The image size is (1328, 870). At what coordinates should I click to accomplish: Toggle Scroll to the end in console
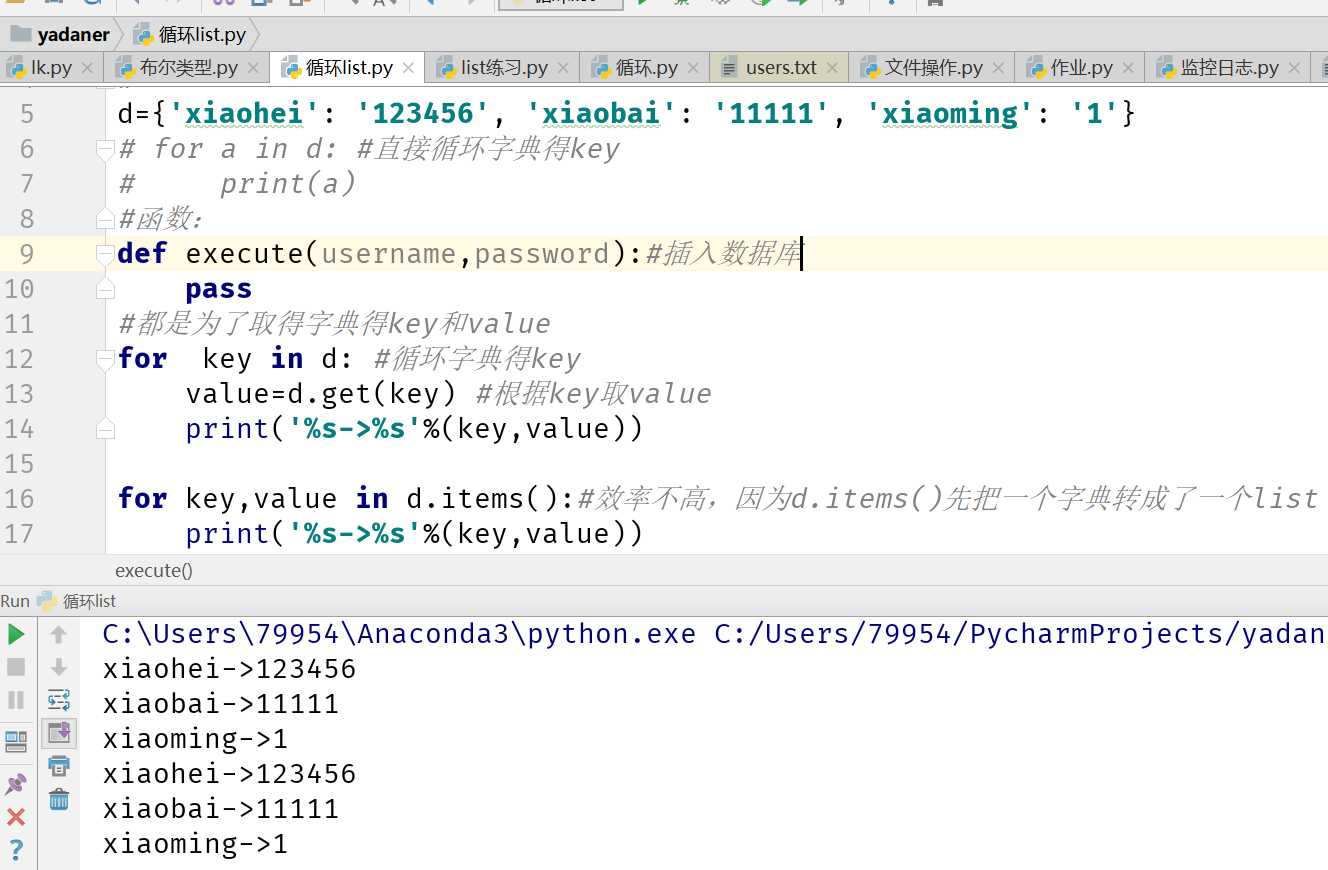click(59, 733)
